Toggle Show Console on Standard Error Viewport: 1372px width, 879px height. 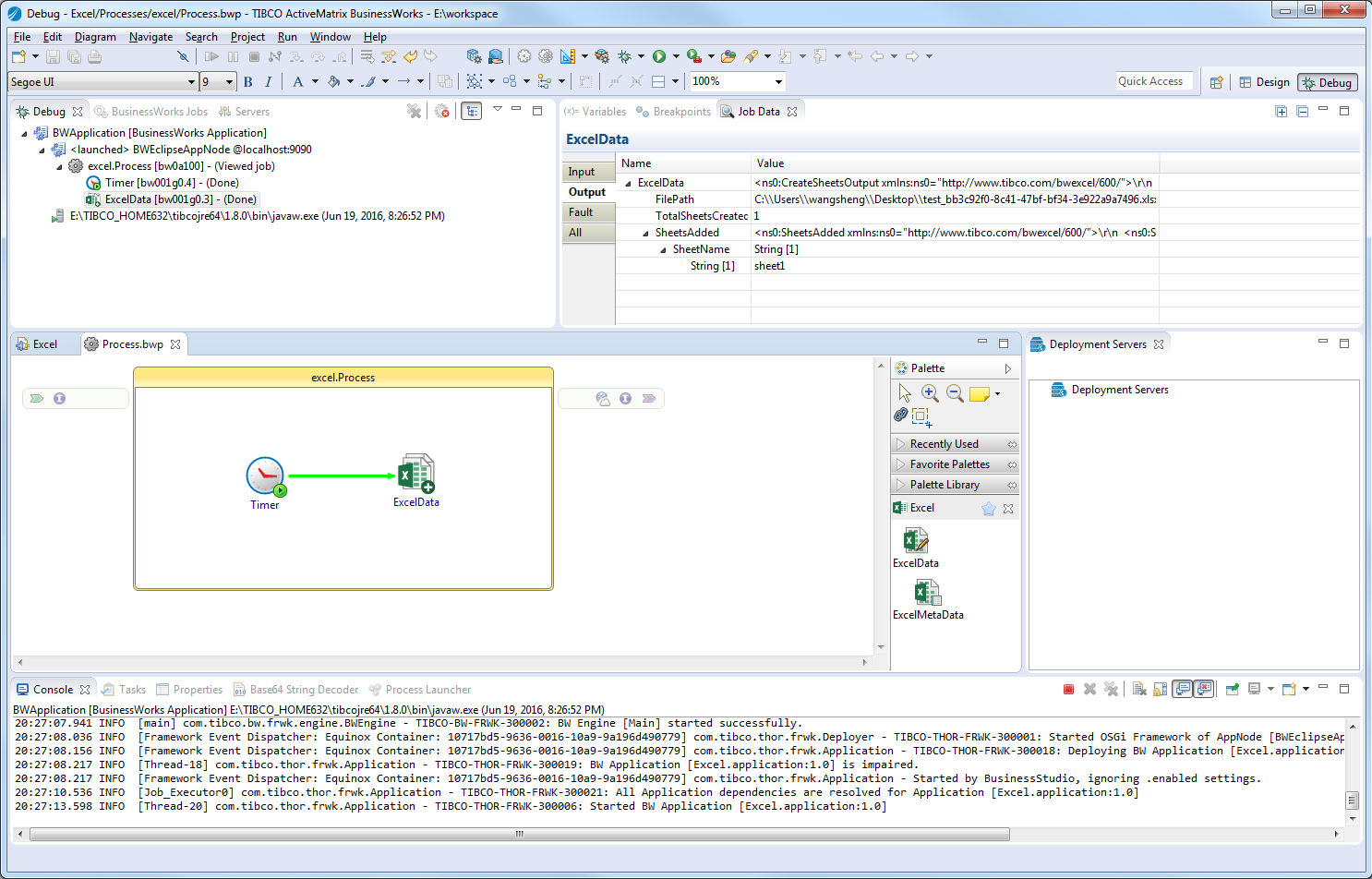click(1204, 689)
